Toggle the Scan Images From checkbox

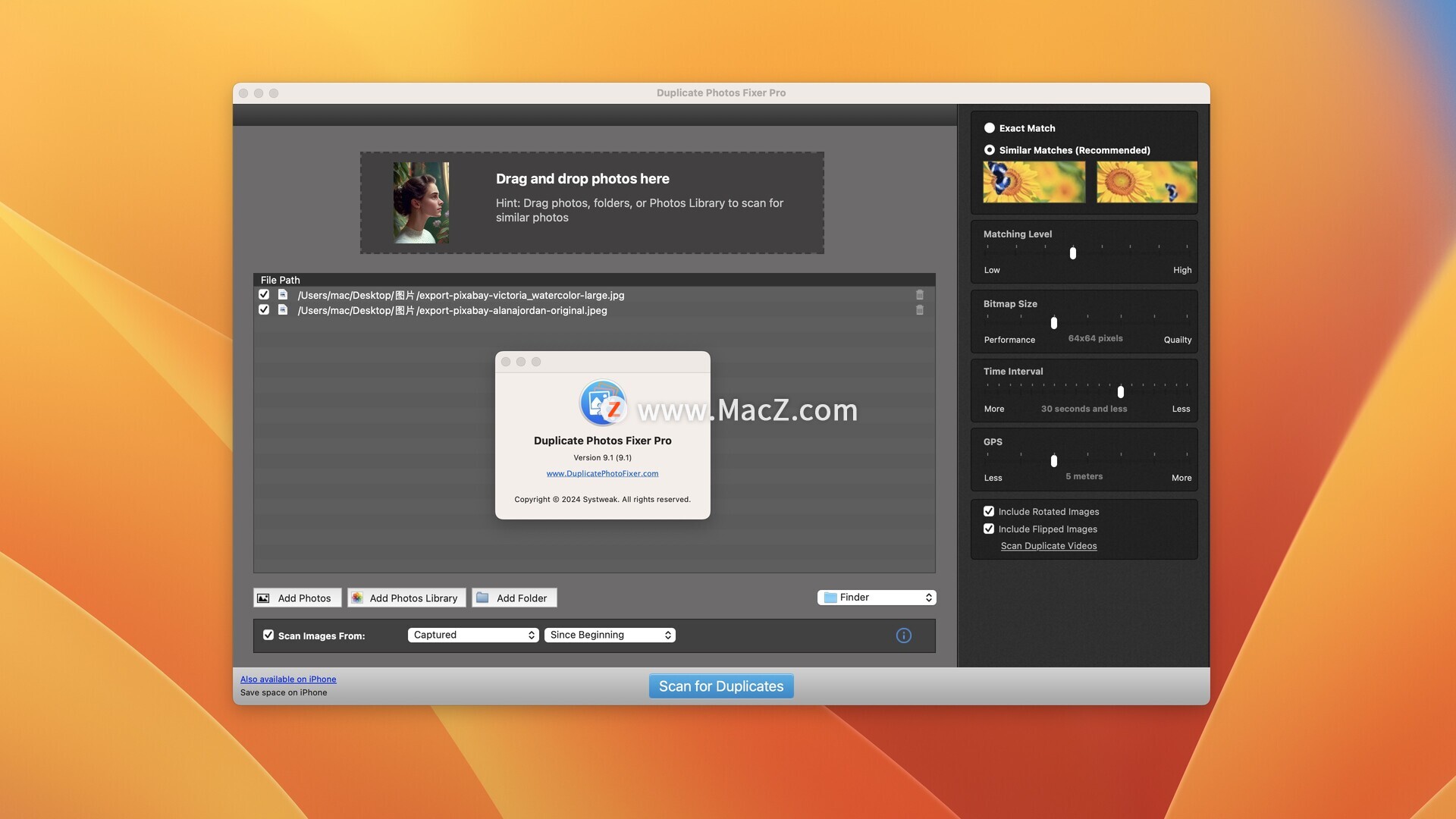tap(268, 635)
